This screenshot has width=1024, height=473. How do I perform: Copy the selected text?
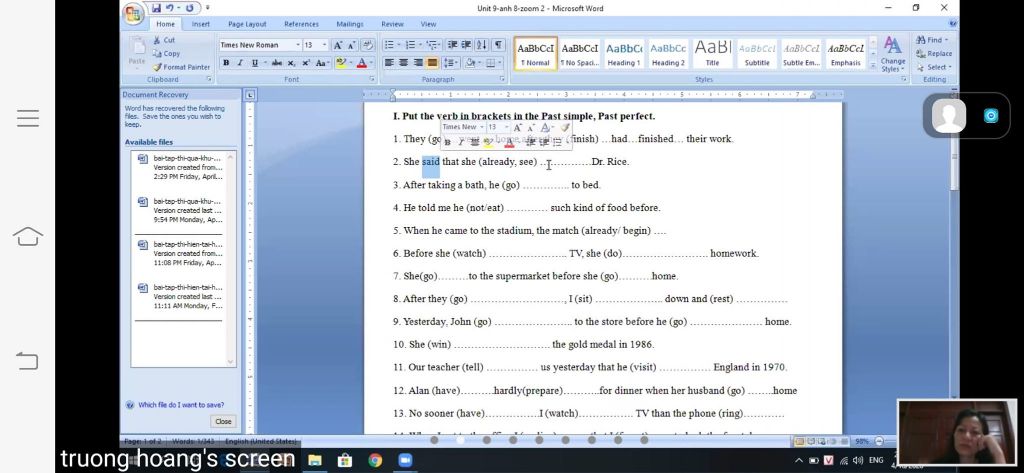pyautogui.click(x=167, y=54)
